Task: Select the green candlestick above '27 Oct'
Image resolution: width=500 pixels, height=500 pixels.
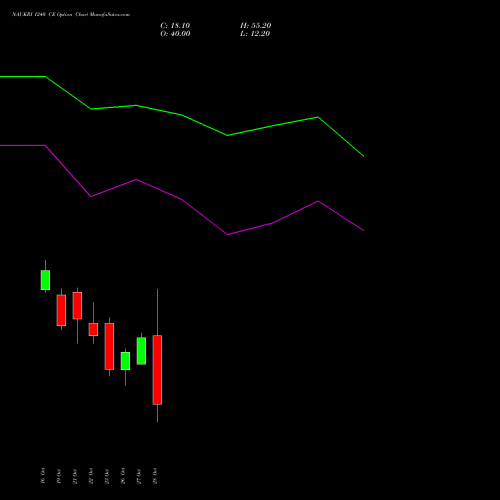Action: [x=141, y=351]
